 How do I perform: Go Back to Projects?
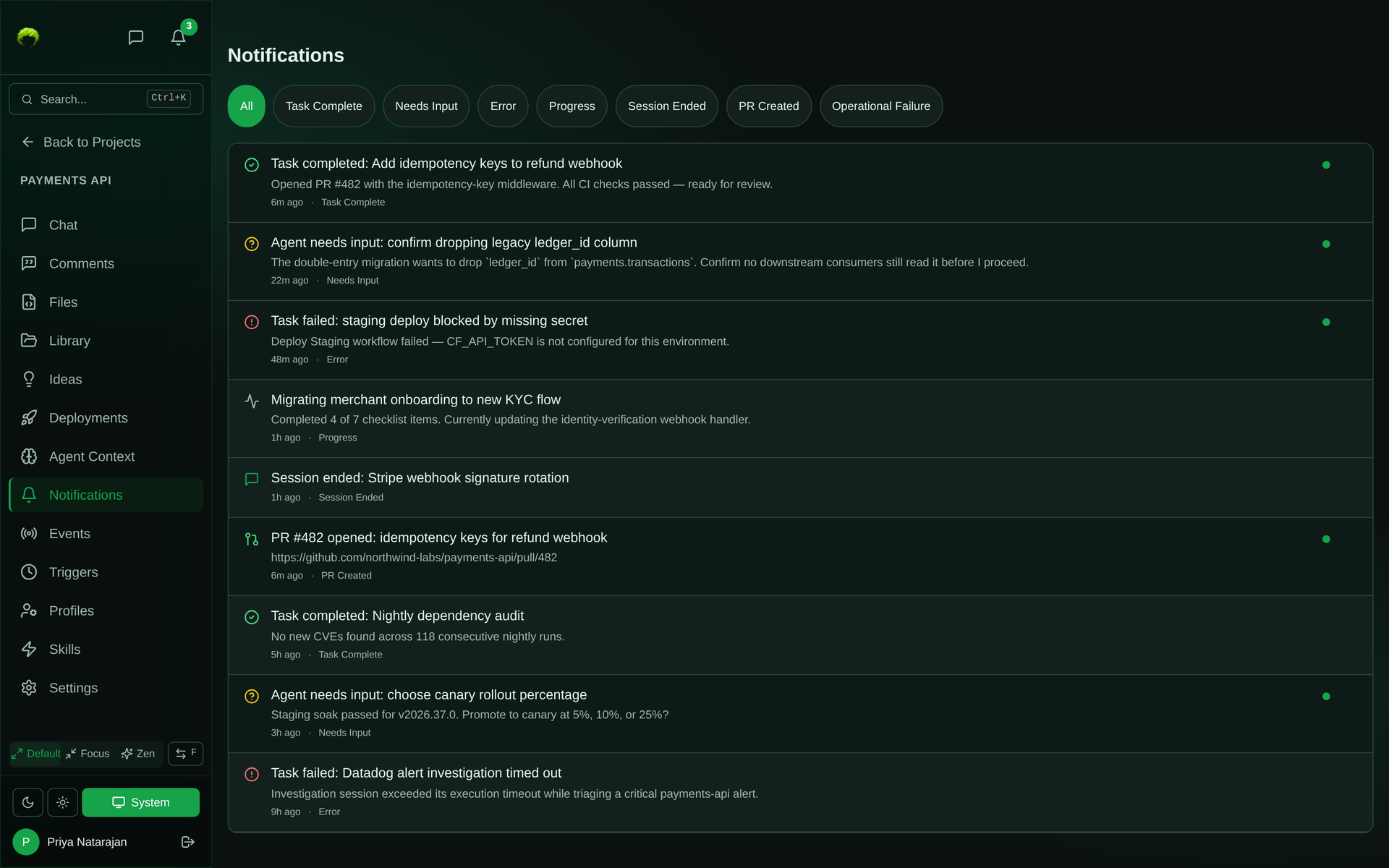coord(81,142)
